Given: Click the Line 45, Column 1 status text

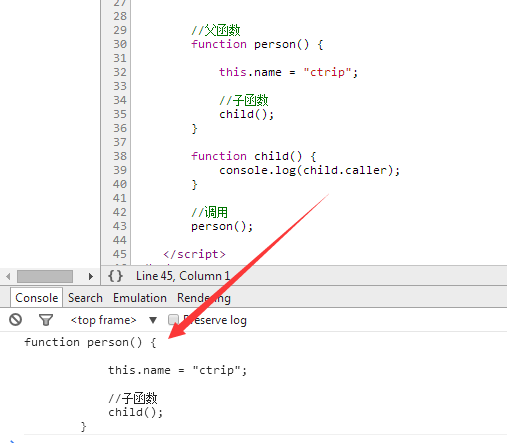Looking at the screenshot, I should 183,276.
